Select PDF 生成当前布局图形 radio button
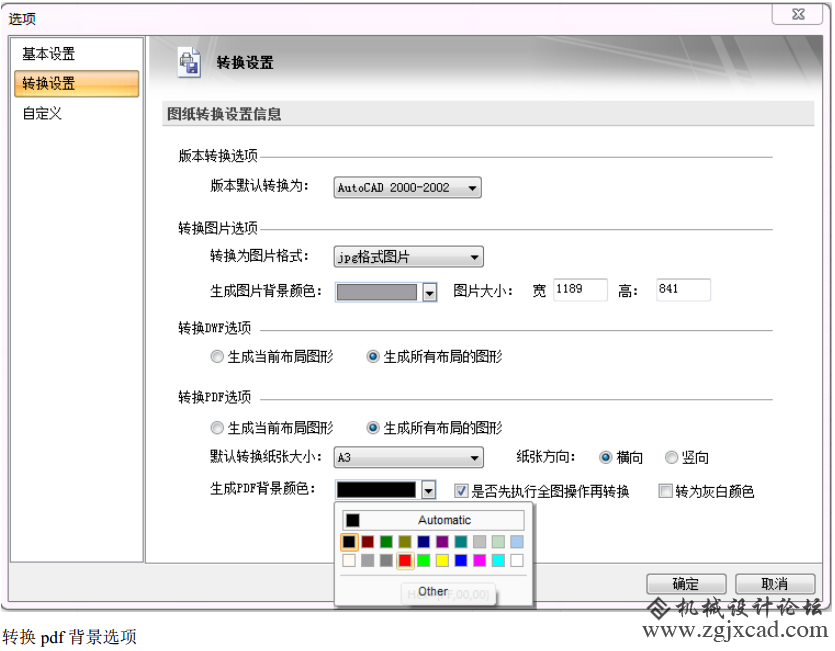 217,428
